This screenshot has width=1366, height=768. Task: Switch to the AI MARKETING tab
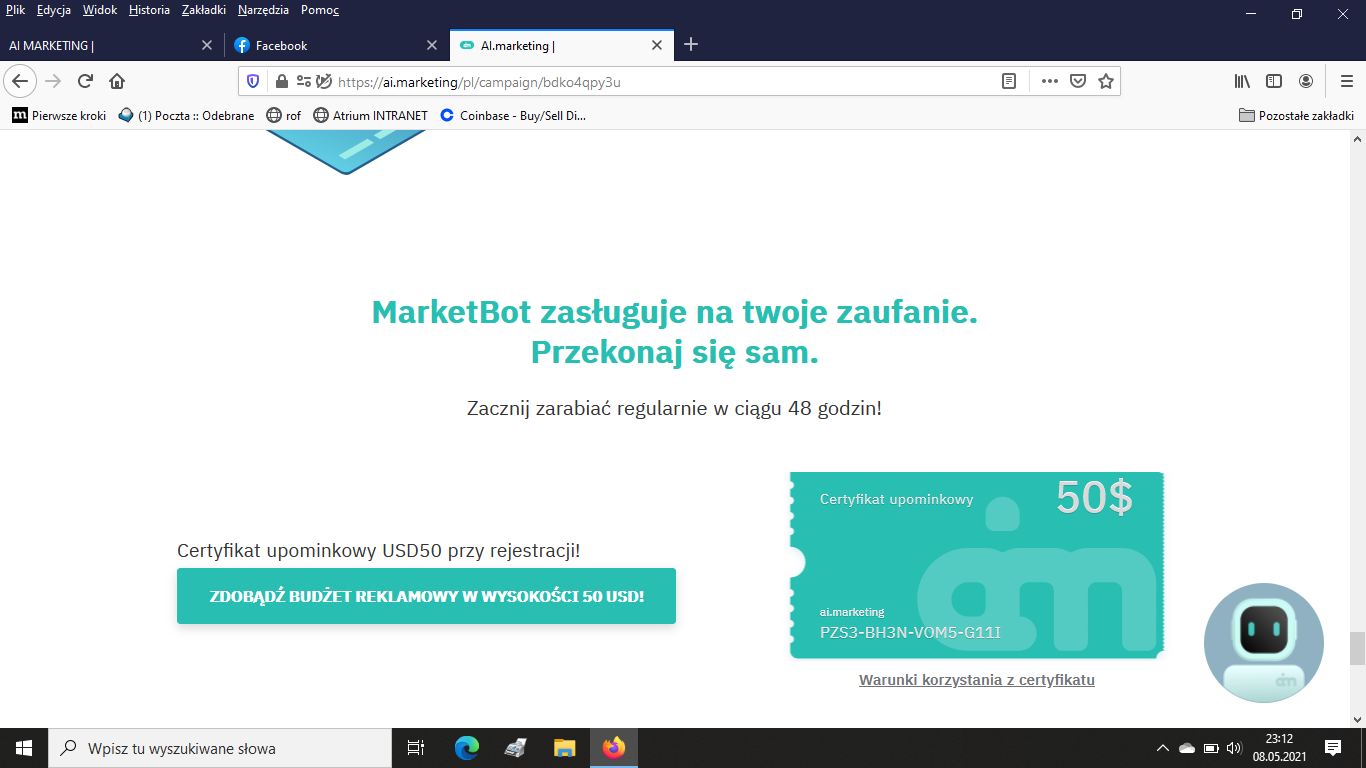pyautogui.click(x=111, y=45)
